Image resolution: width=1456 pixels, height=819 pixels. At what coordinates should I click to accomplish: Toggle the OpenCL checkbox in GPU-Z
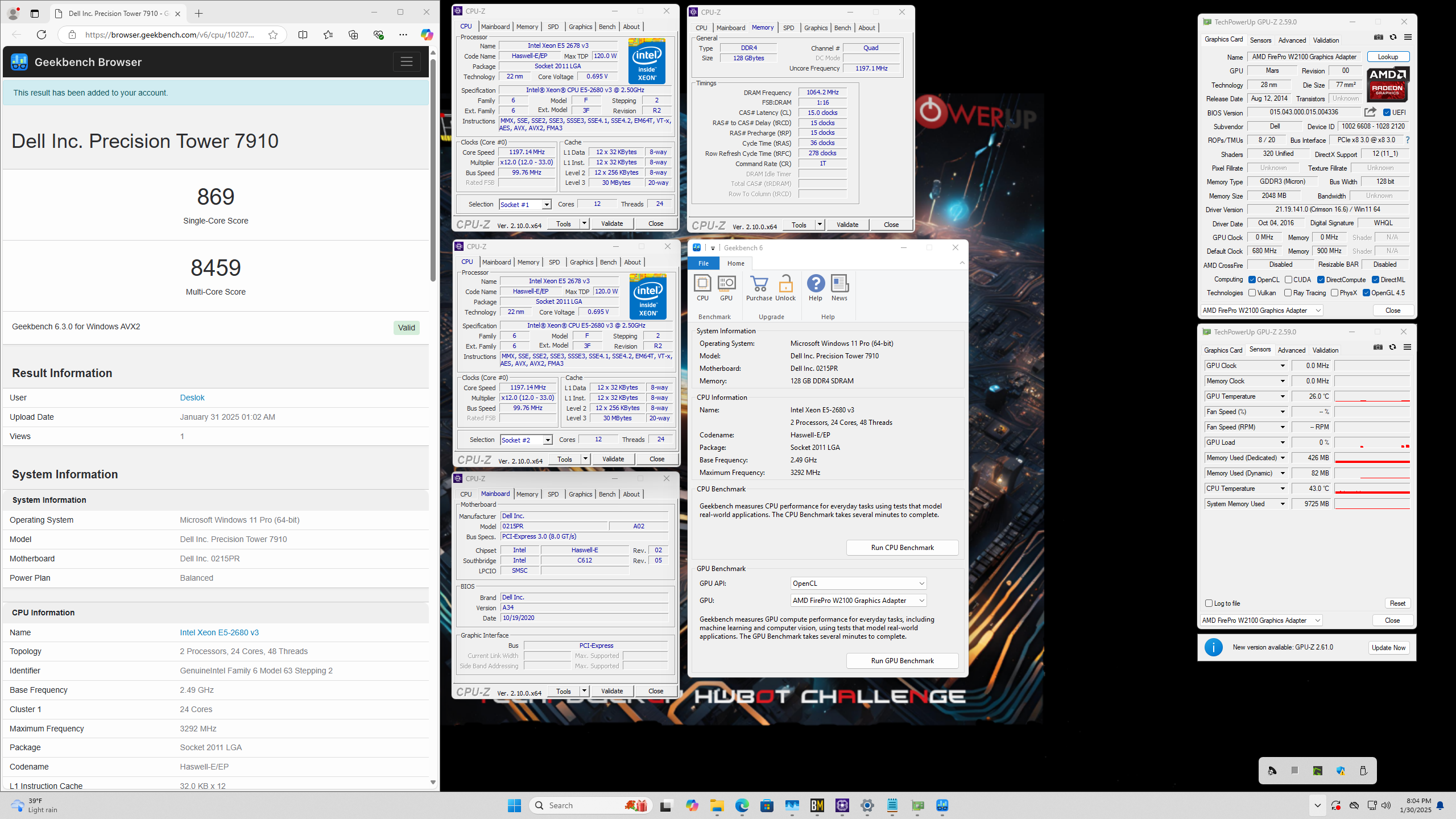1252,280
